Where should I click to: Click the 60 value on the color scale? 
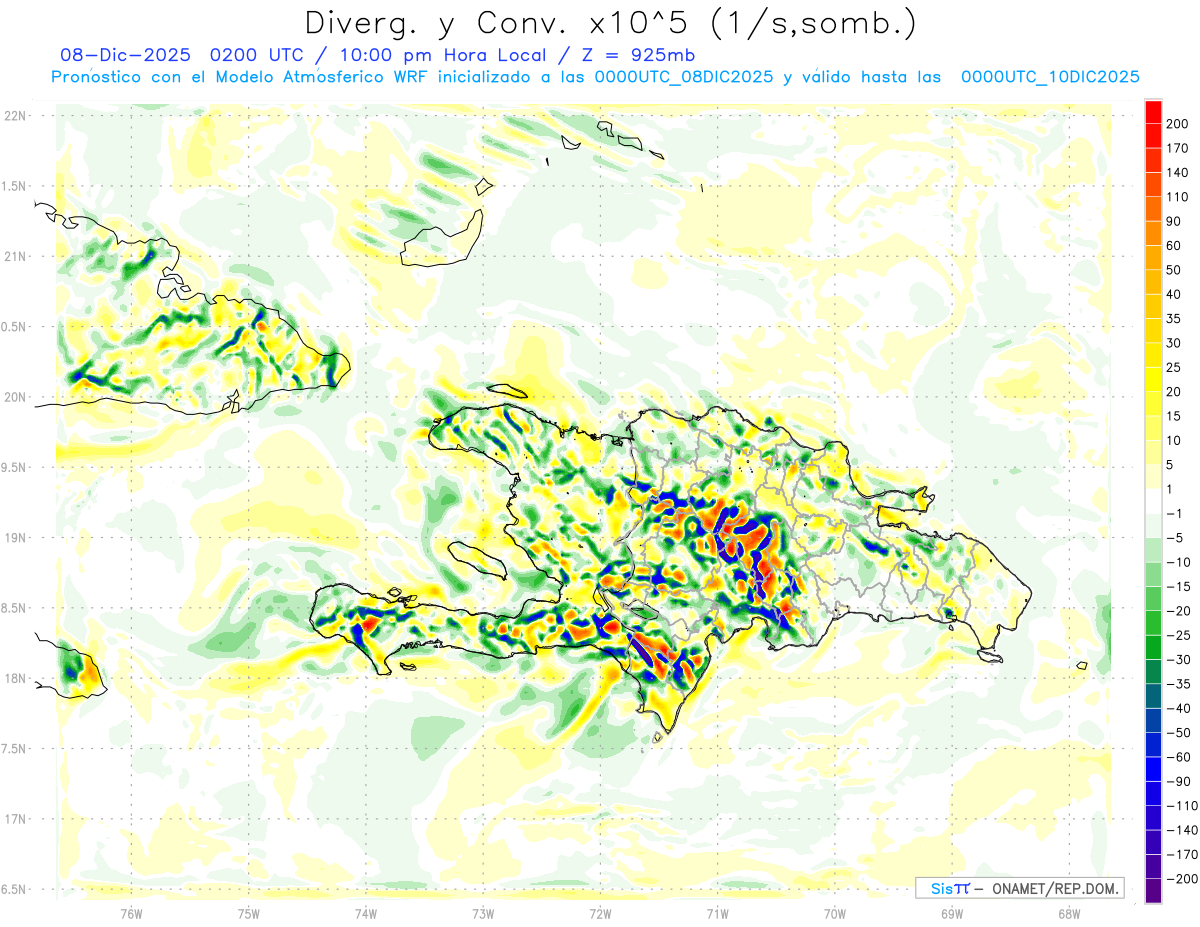pos(1174,246)
